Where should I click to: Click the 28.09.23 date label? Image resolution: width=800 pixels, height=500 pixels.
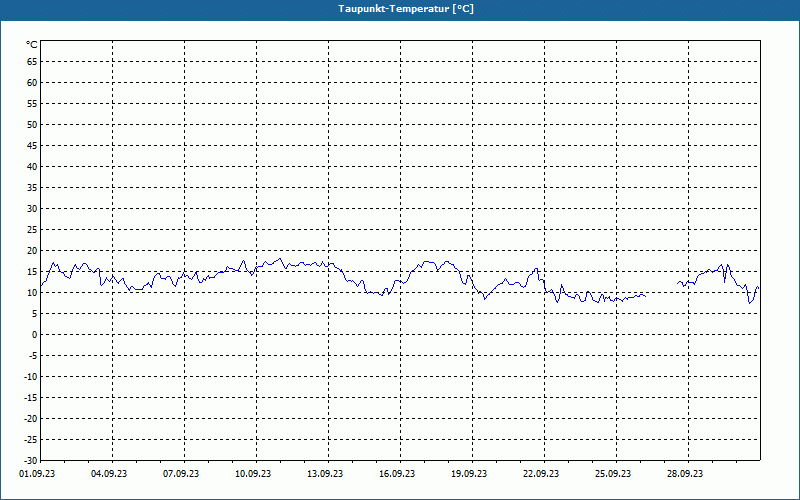click(685, 473)
